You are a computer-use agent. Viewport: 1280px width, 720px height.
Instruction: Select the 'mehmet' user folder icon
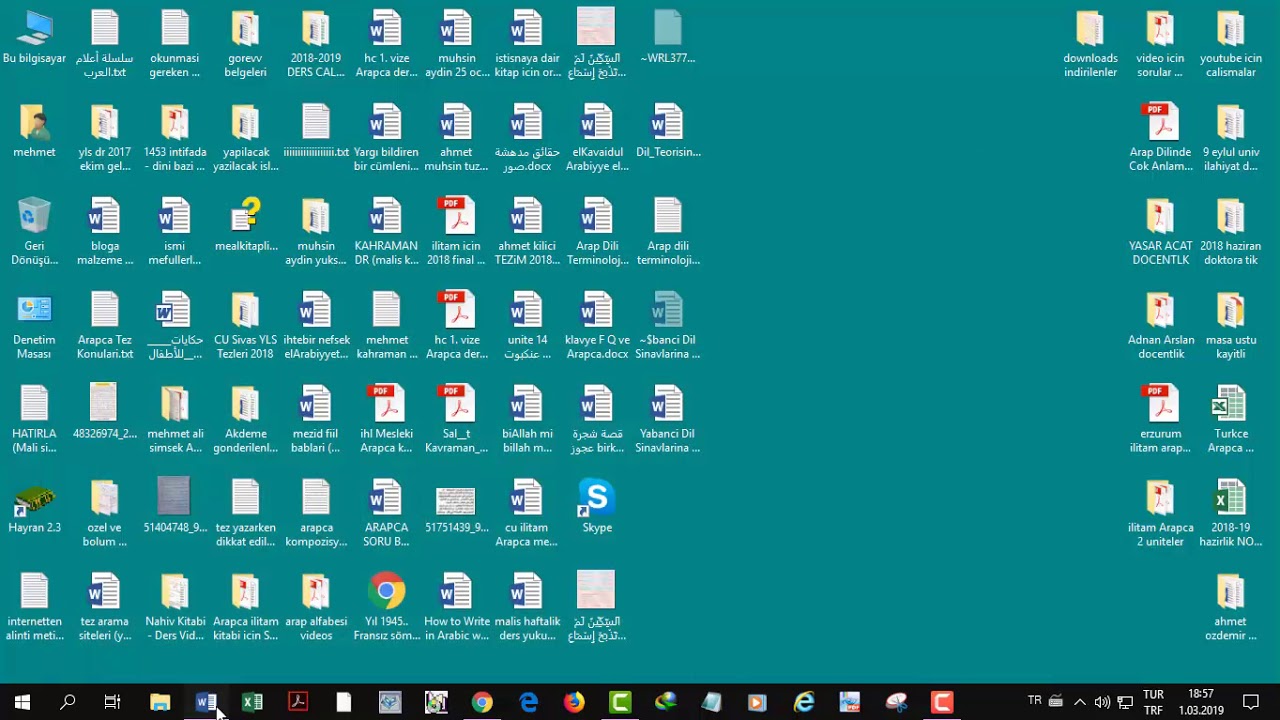(x=34, y=132)
